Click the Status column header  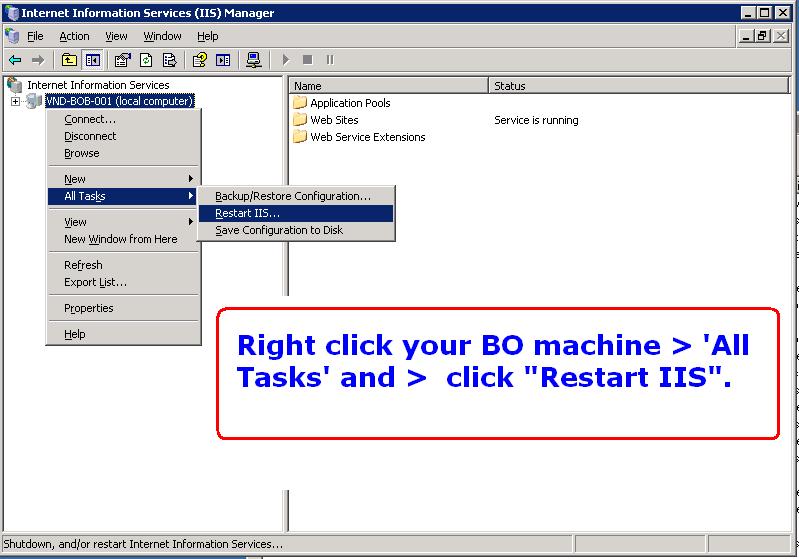[639, 86]
